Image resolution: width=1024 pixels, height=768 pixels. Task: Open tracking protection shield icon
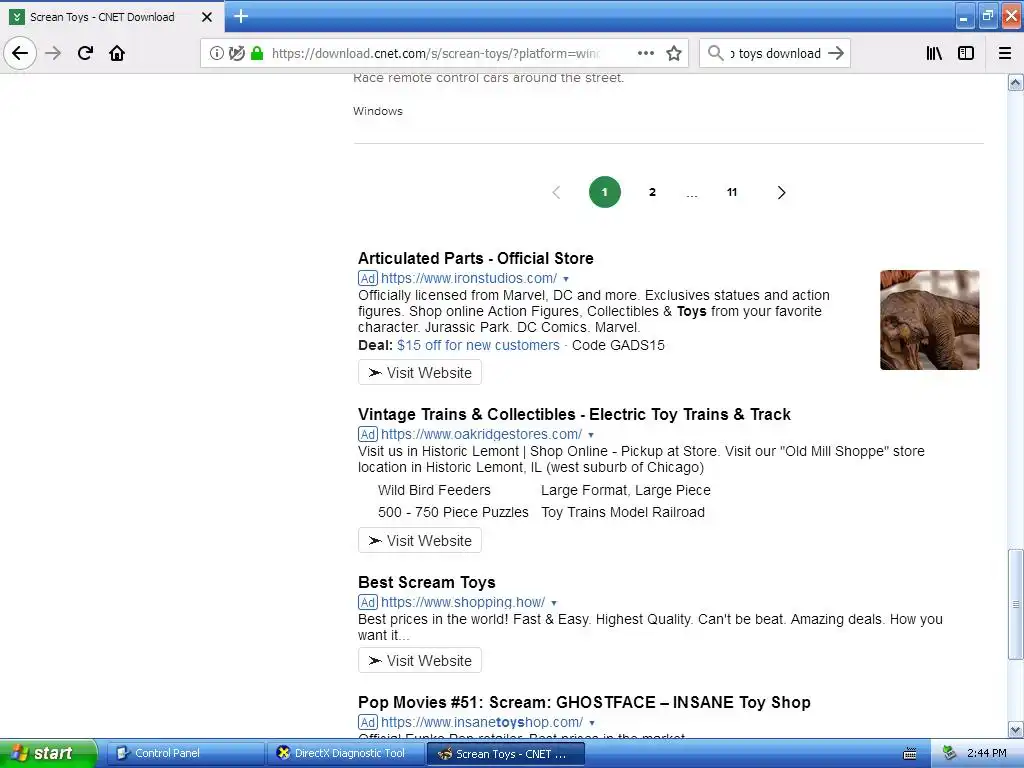click(x=237, y=54)
